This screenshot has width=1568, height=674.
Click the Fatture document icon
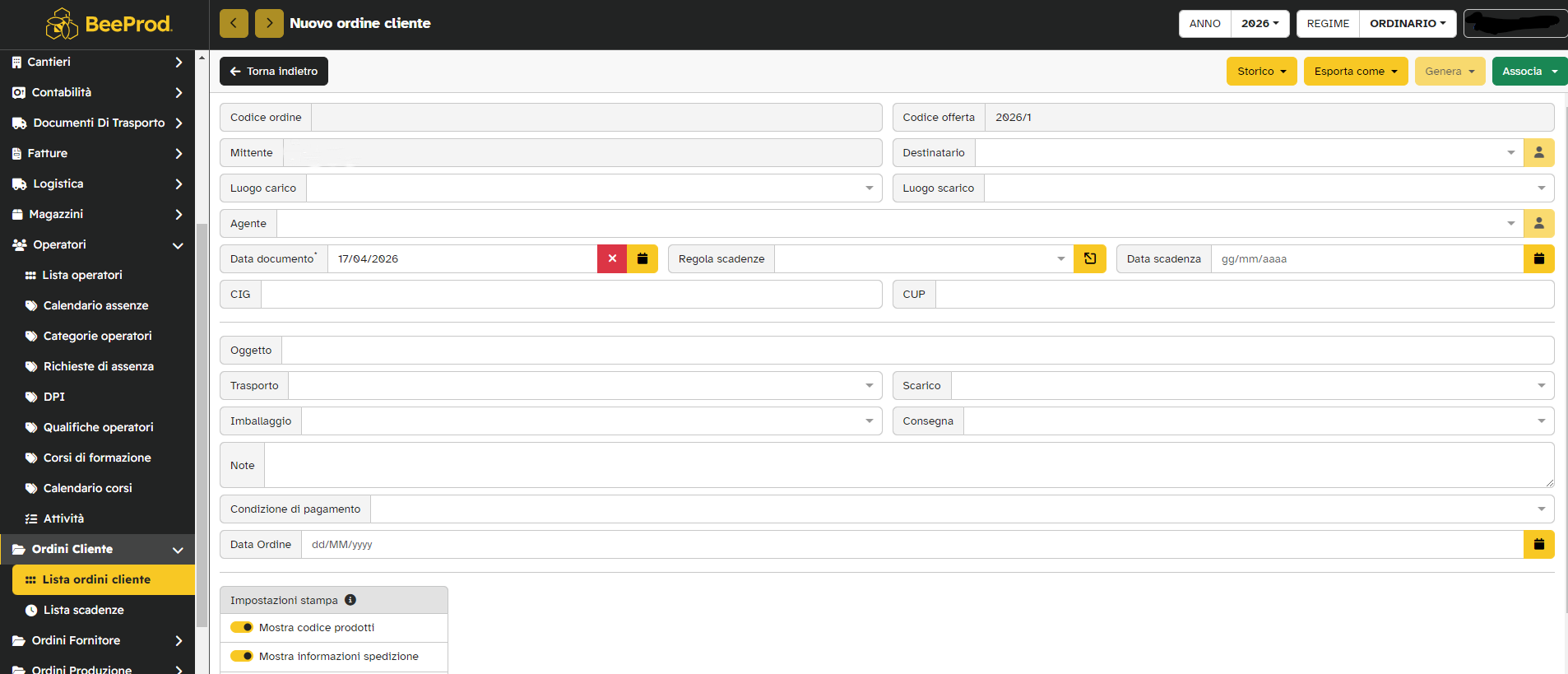coord(16,153)
